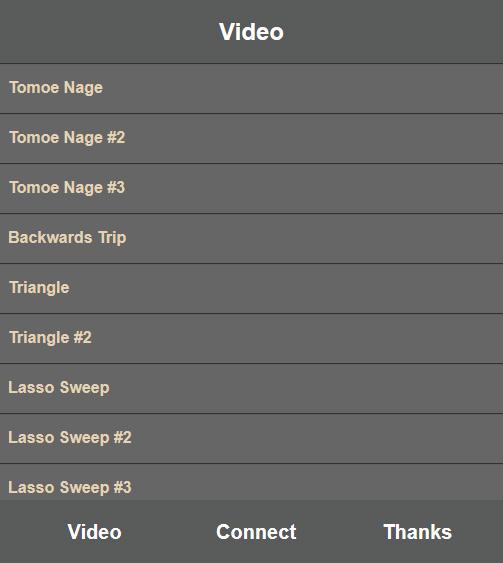
Task: Select Tomoe Nage #2 from the list
Action: [251, 138]
